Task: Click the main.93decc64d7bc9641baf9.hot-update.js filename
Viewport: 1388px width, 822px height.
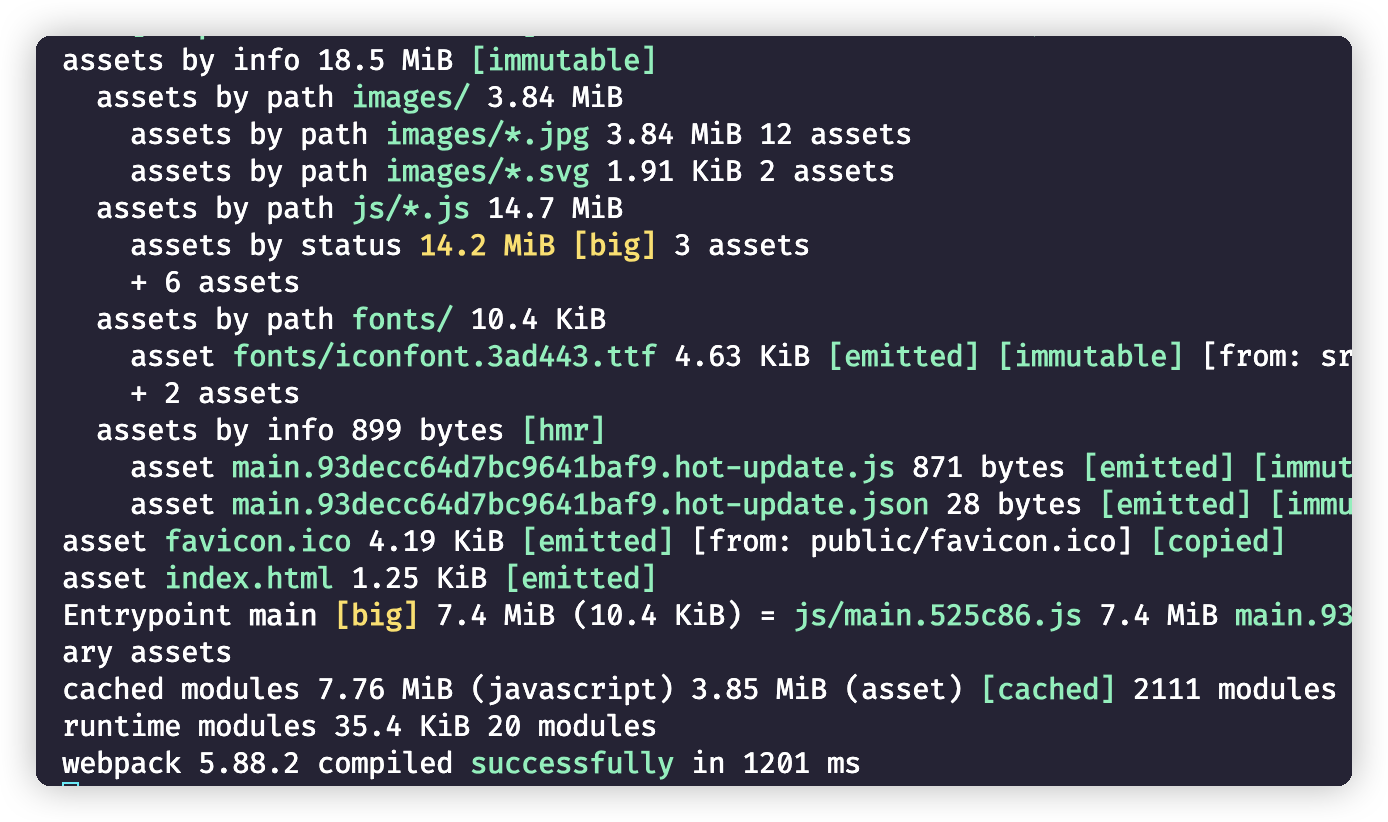Action: click(x=564, y=467)
